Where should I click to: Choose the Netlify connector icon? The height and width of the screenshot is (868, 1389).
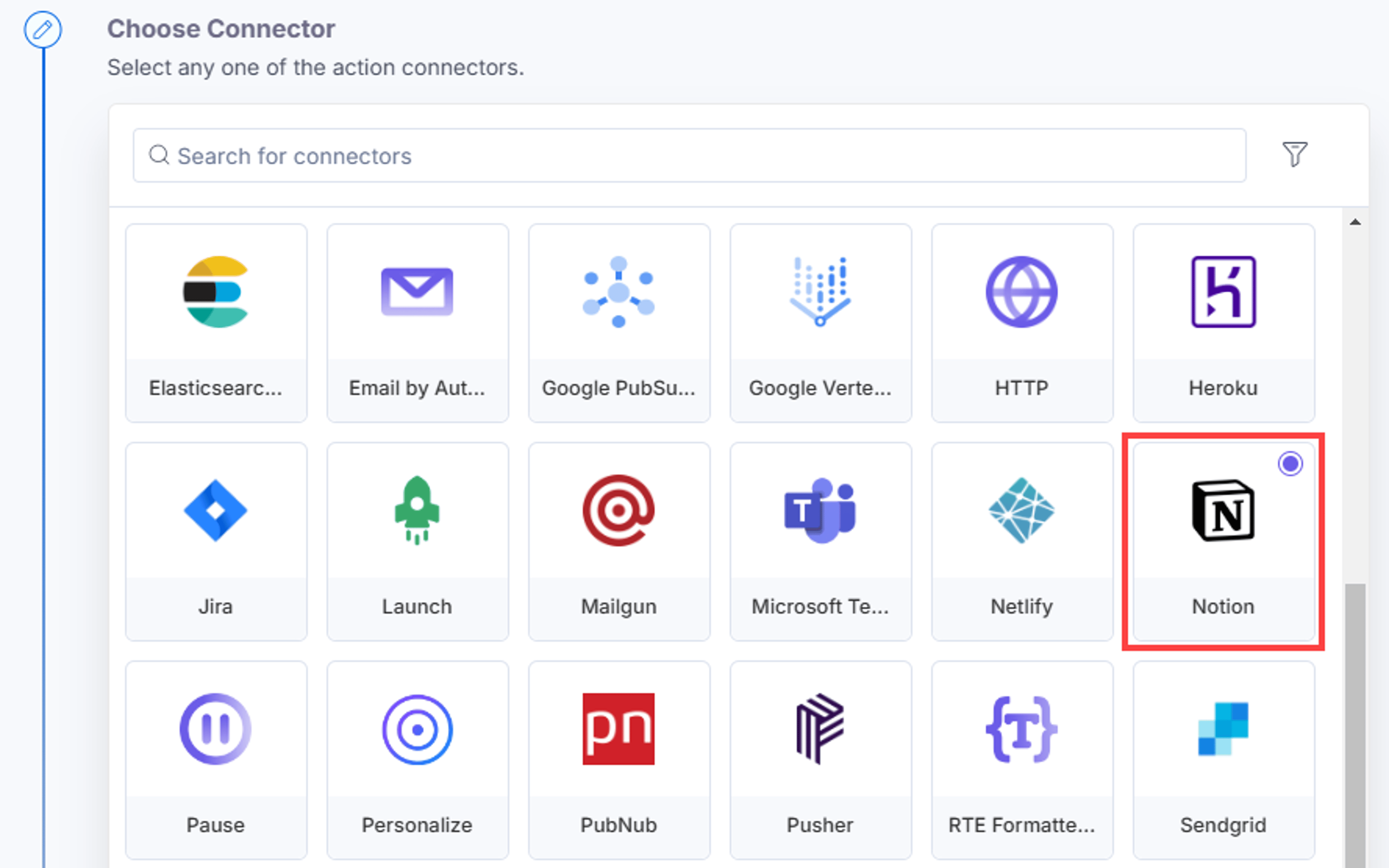coord(1021,510)
